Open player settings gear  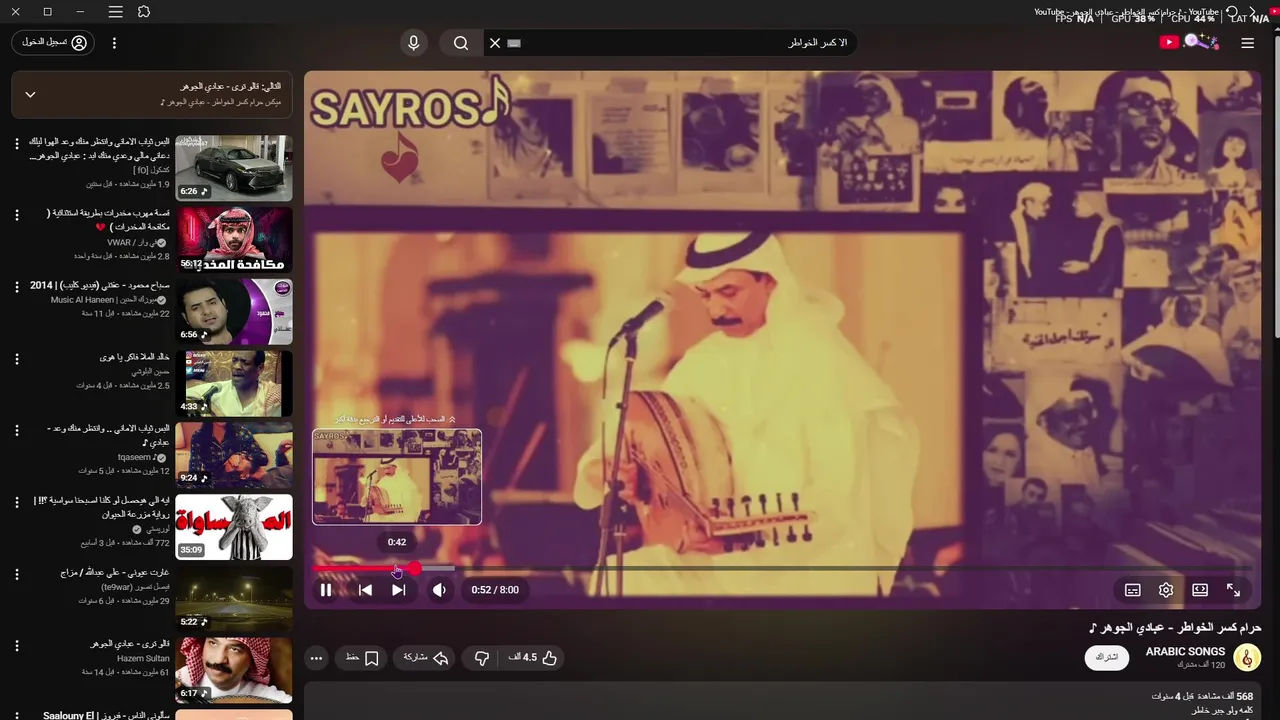[x=1166, y=590]
